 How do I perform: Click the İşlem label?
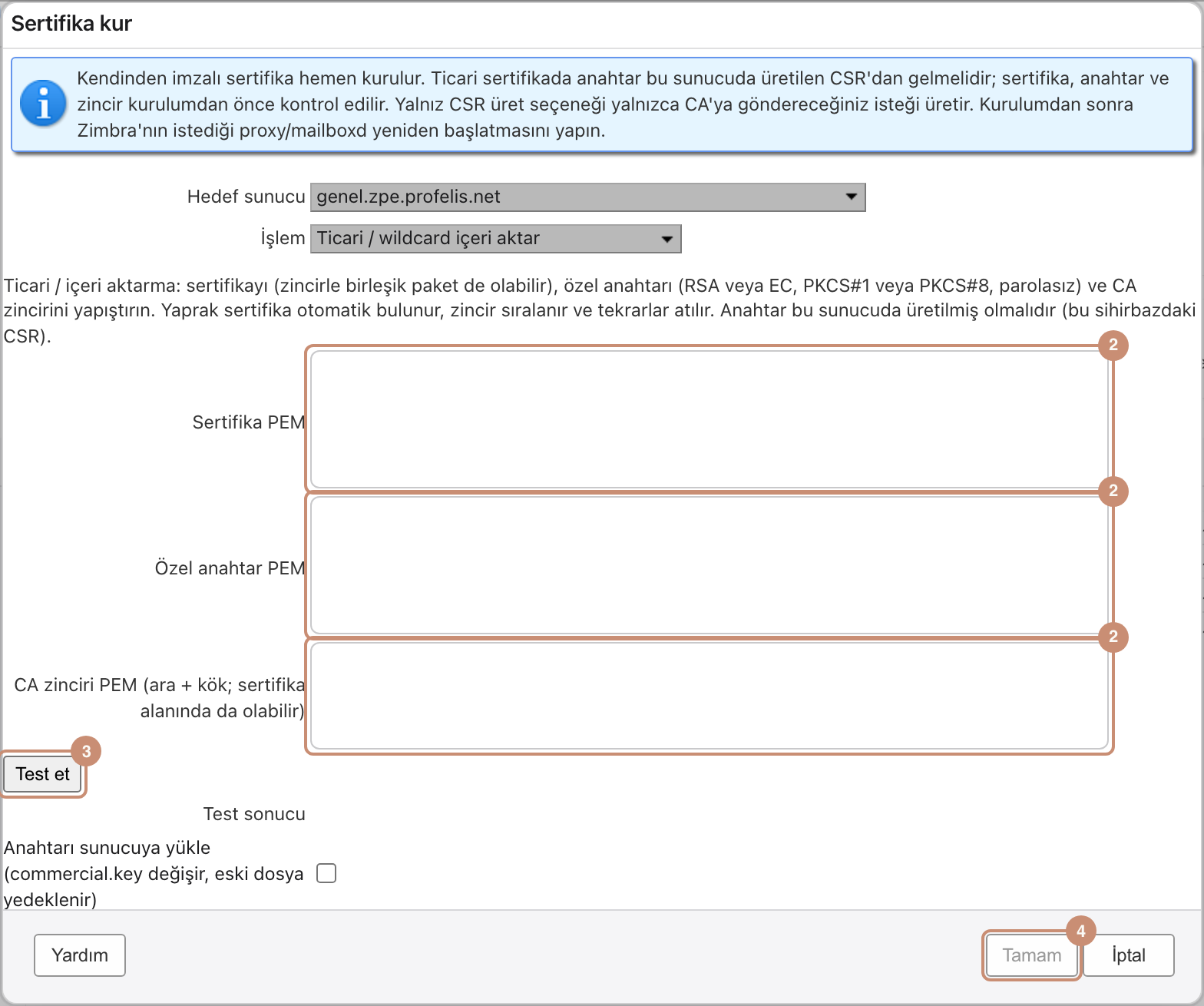(x=283, y=238)
